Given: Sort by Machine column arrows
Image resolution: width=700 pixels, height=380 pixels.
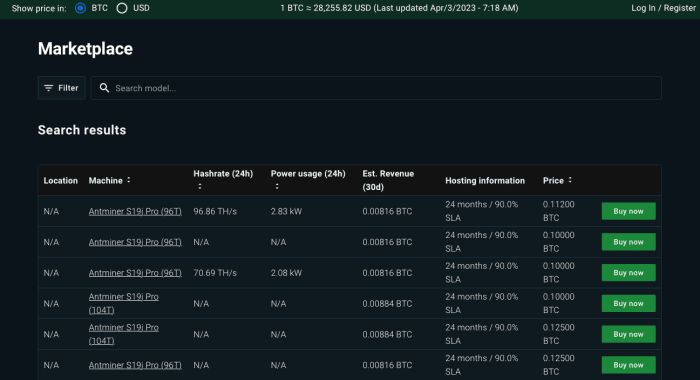Looking at the screenshot, I should 129,180.
